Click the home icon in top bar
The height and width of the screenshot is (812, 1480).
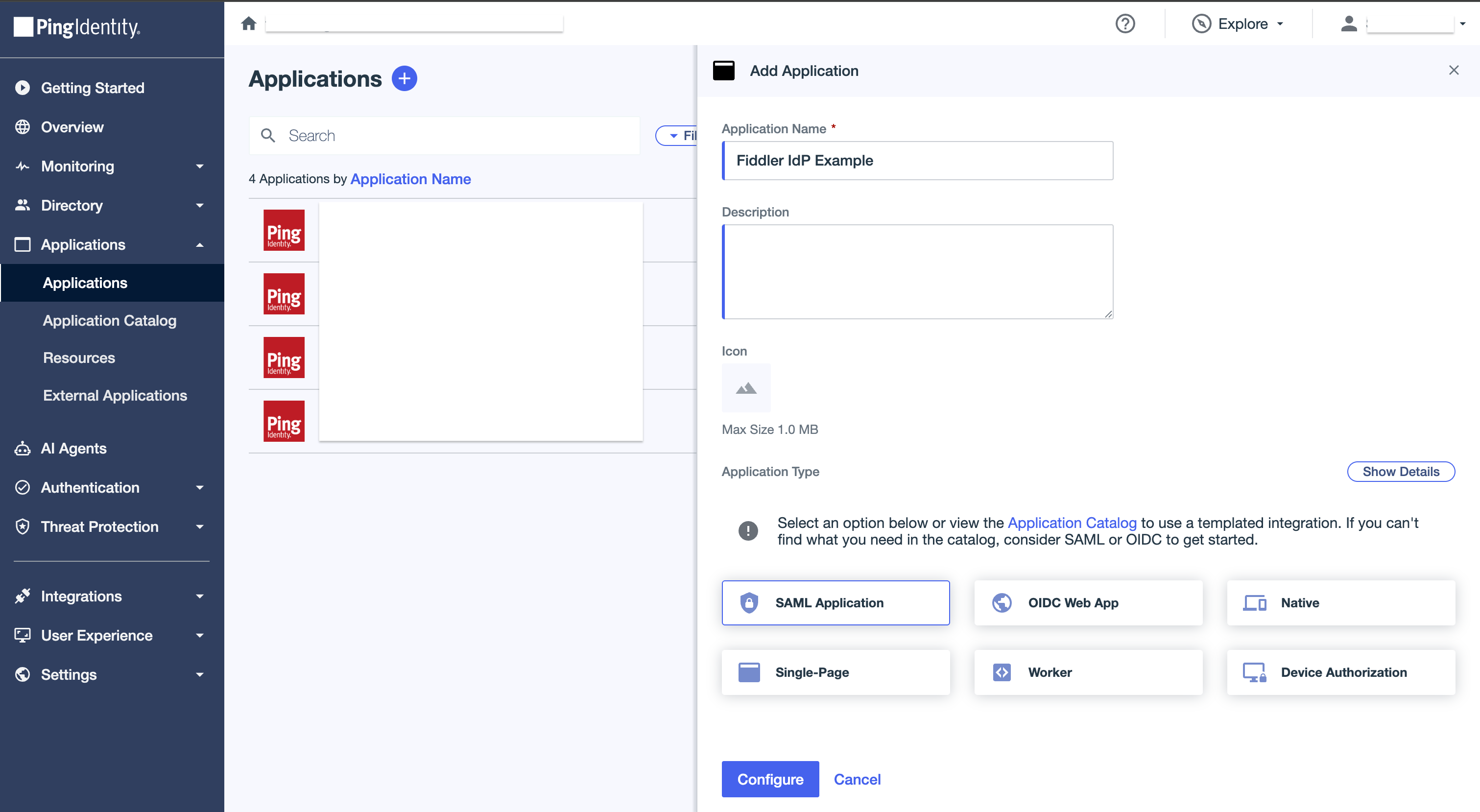coord(249,24)
